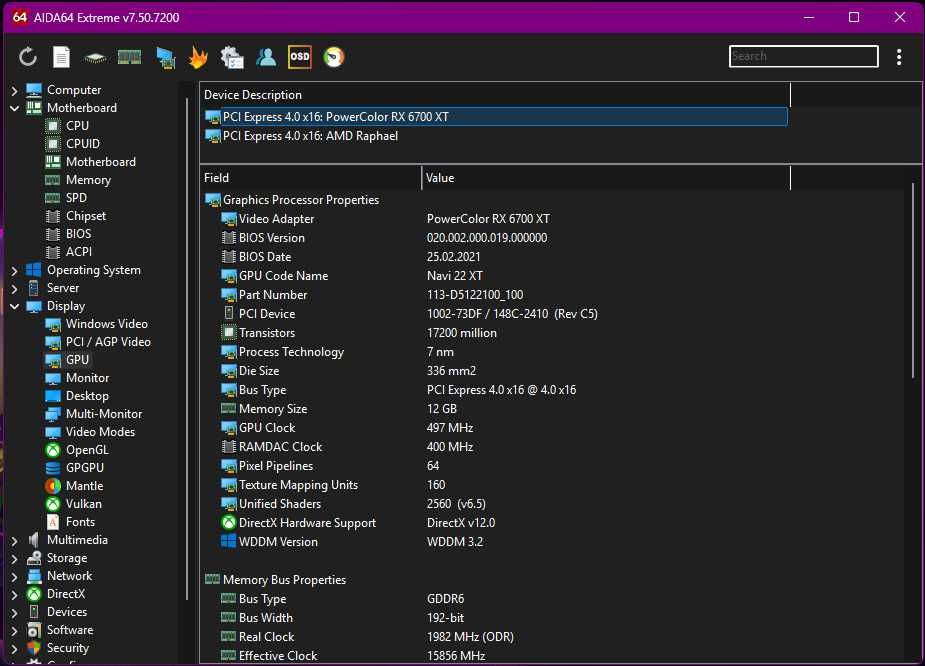Click the details pane vertical scrollbar
This screenshot has width=925, height=666.
pos(913,280)
